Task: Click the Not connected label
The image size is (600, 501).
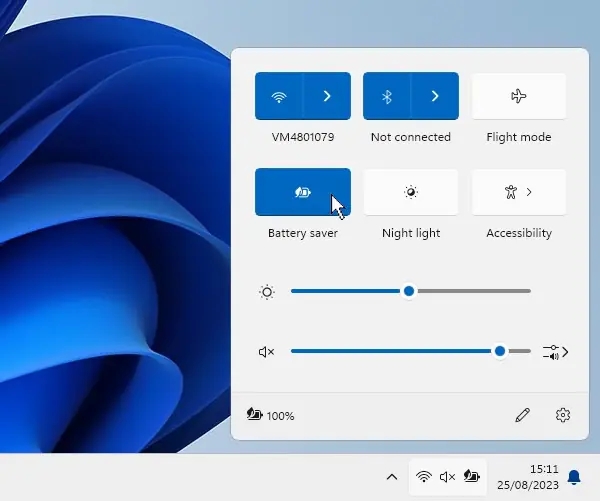Action: tap(411, 137)
